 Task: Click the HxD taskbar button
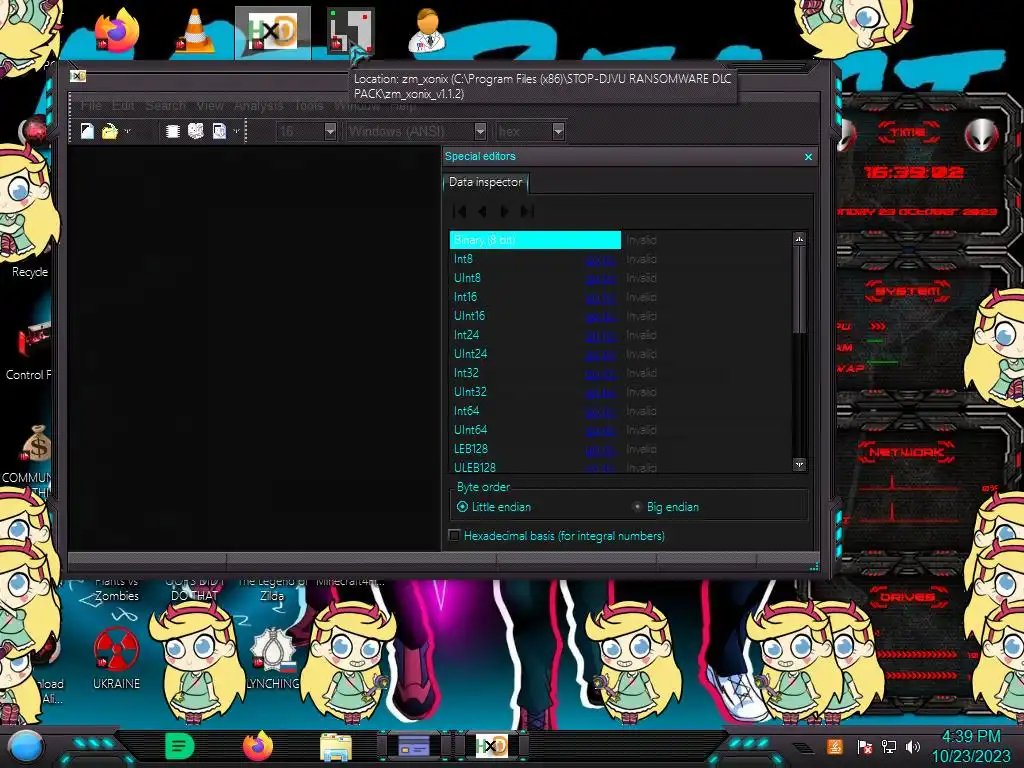[x=491, y=746]
